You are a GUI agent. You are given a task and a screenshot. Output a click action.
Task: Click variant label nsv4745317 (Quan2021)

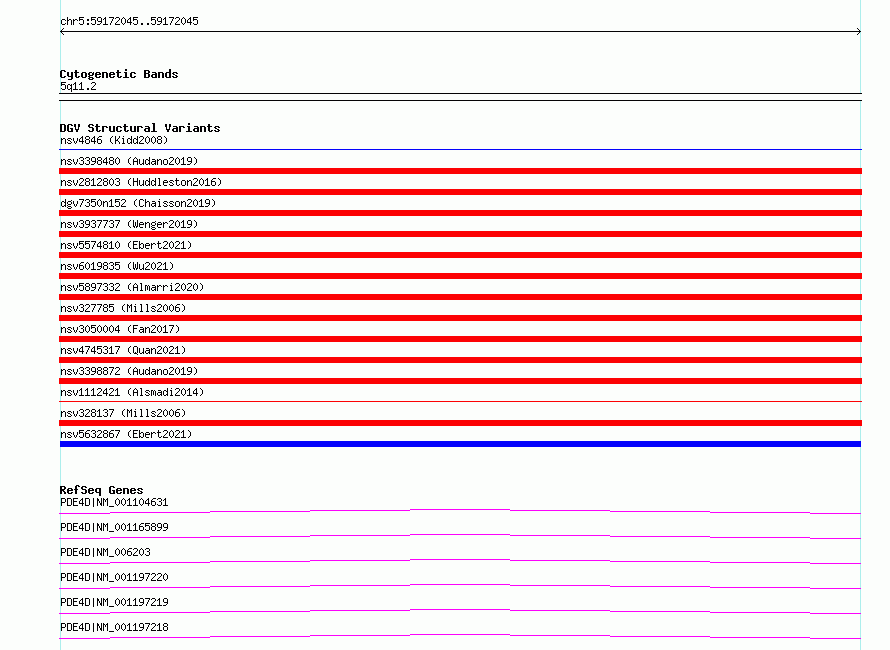click(x=123, y=350)
